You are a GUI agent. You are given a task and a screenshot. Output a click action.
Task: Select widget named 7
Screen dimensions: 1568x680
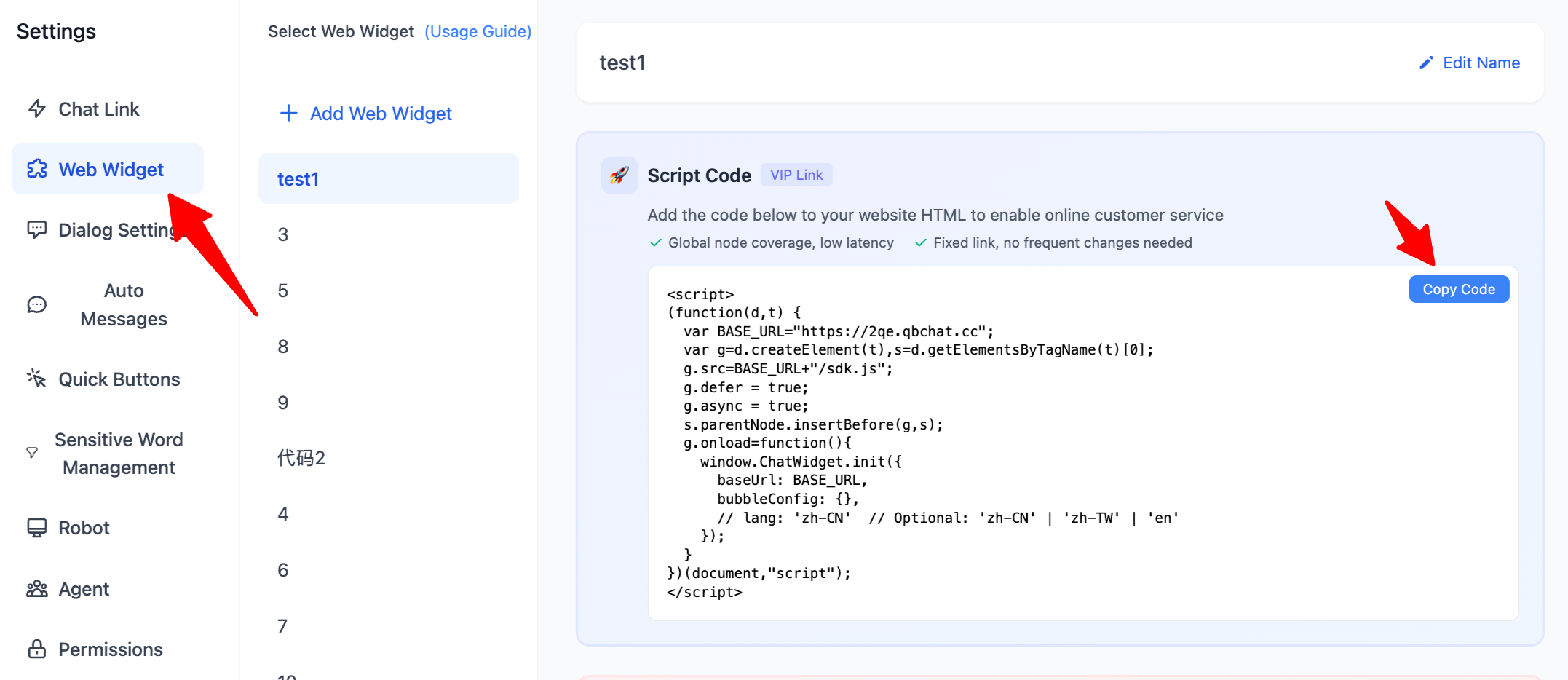389,626
